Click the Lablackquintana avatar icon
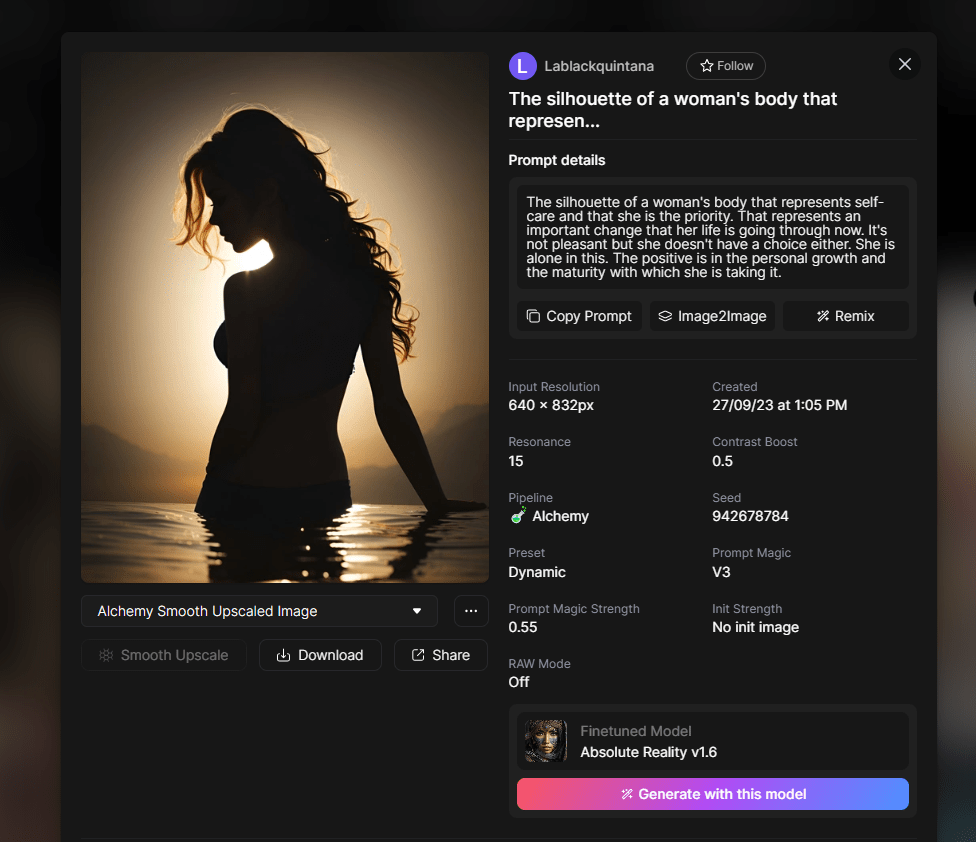The image size is (976, 842). (522, 66)
